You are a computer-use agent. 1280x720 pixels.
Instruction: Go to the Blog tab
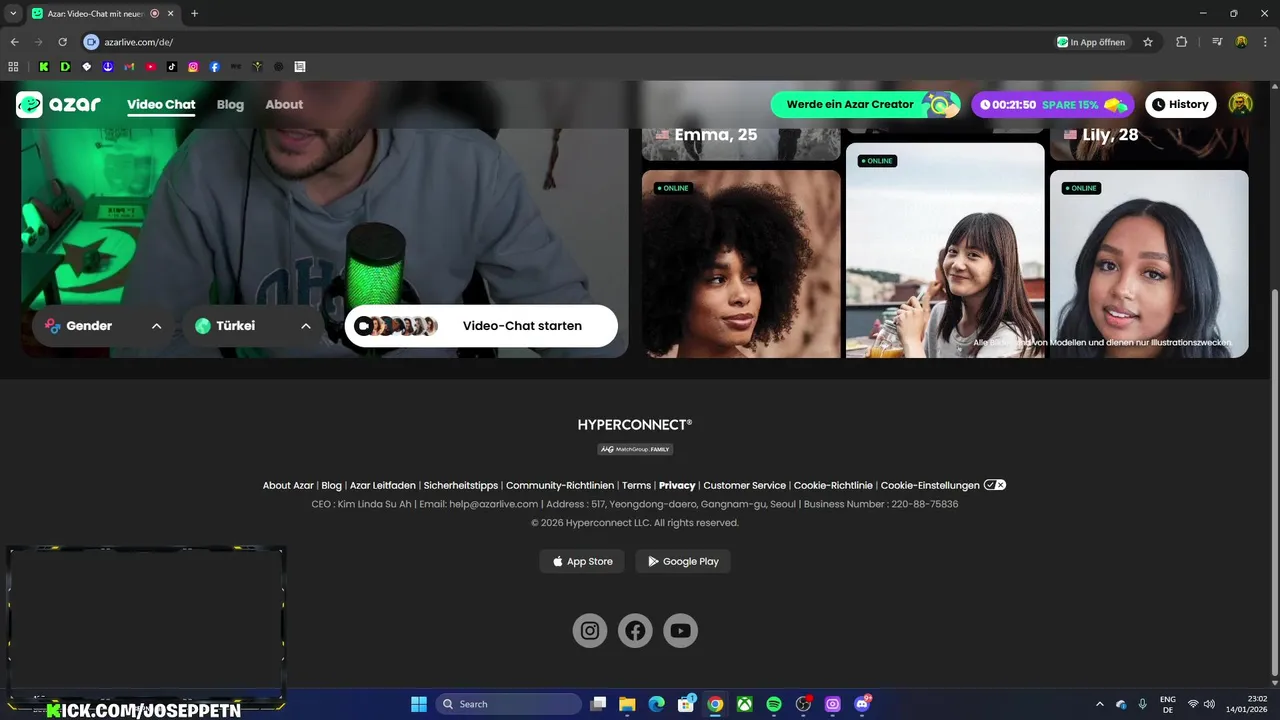click(230, 104)
